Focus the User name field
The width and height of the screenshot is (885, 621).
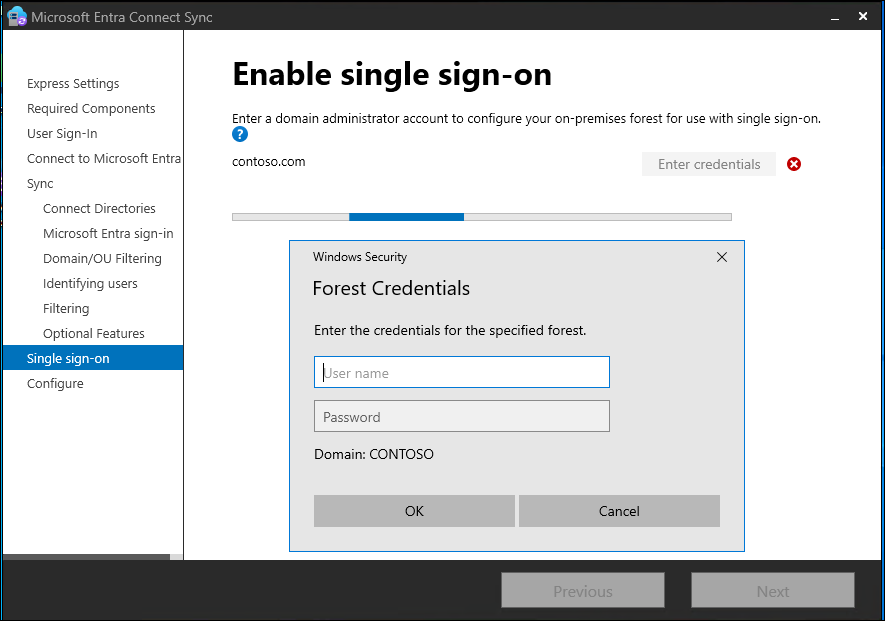click(x=462, y=372)
